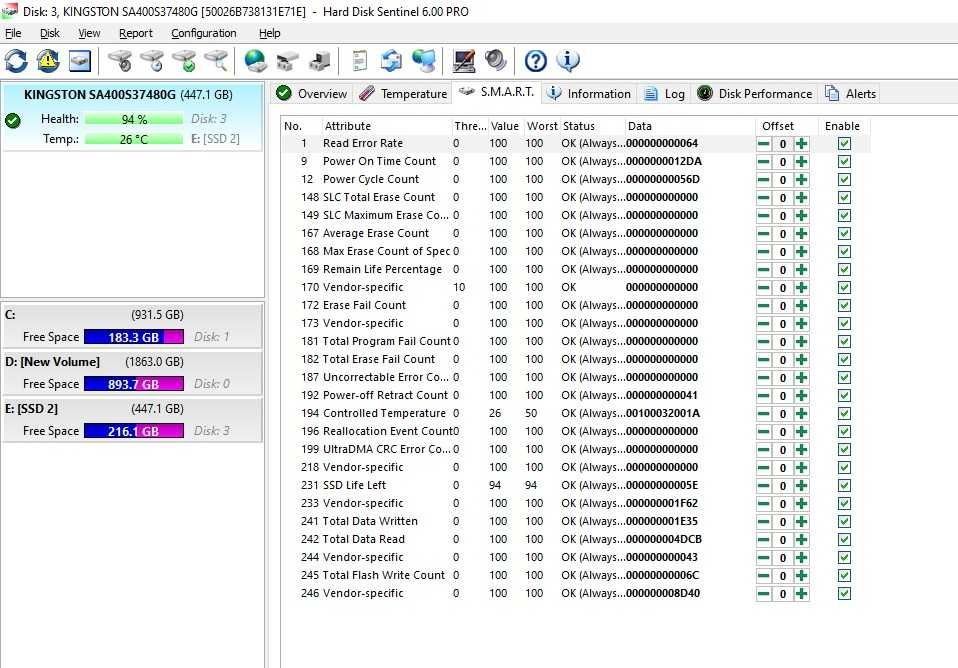This screenshot has width=958, height=668.
Task: Click the C: drive free space bar
Action: (134, 337)
